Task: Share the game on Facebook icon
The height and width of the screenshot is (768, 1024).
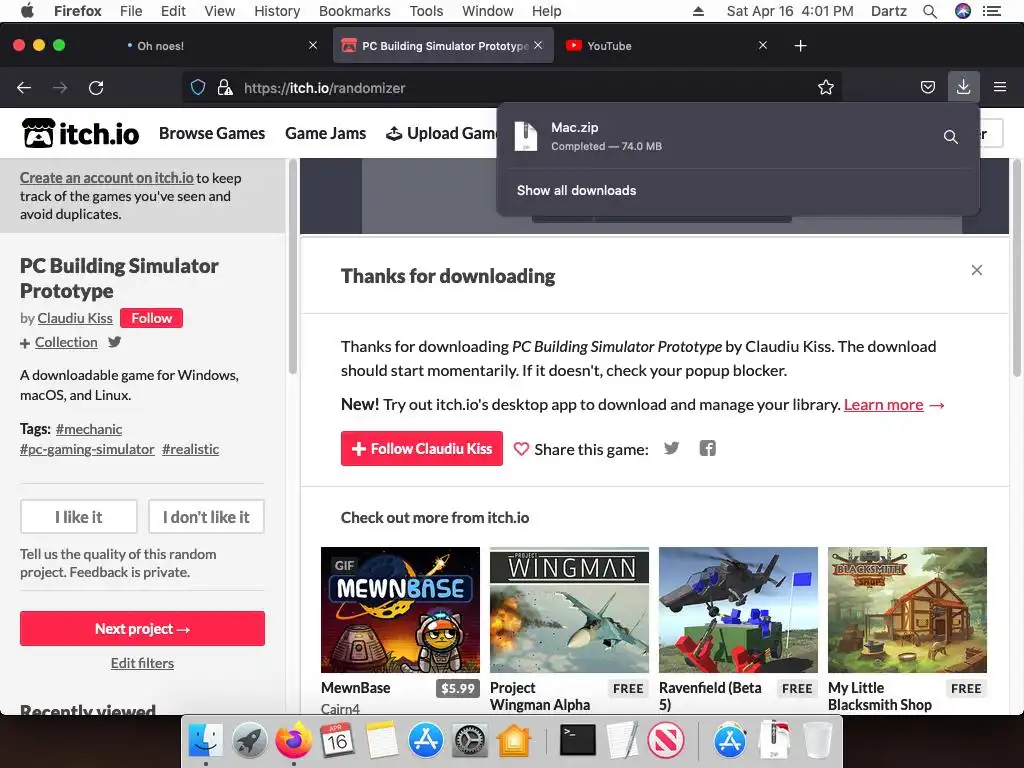Action: coord(708,448)
